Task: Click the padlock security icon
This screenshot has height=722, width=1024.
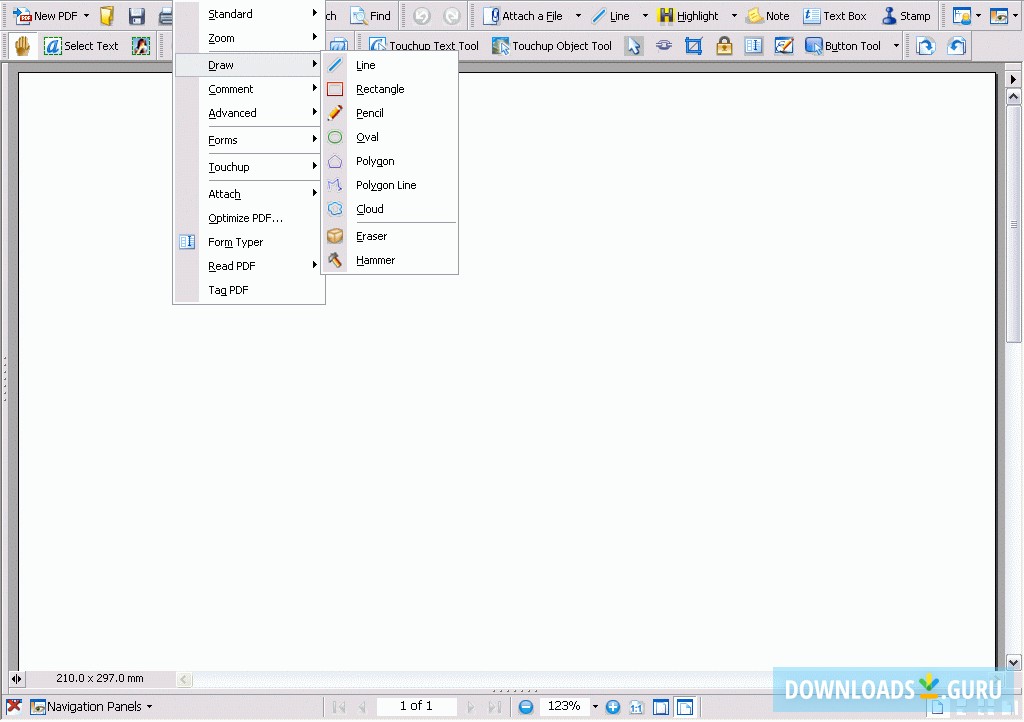Action: tap(724, 46)
